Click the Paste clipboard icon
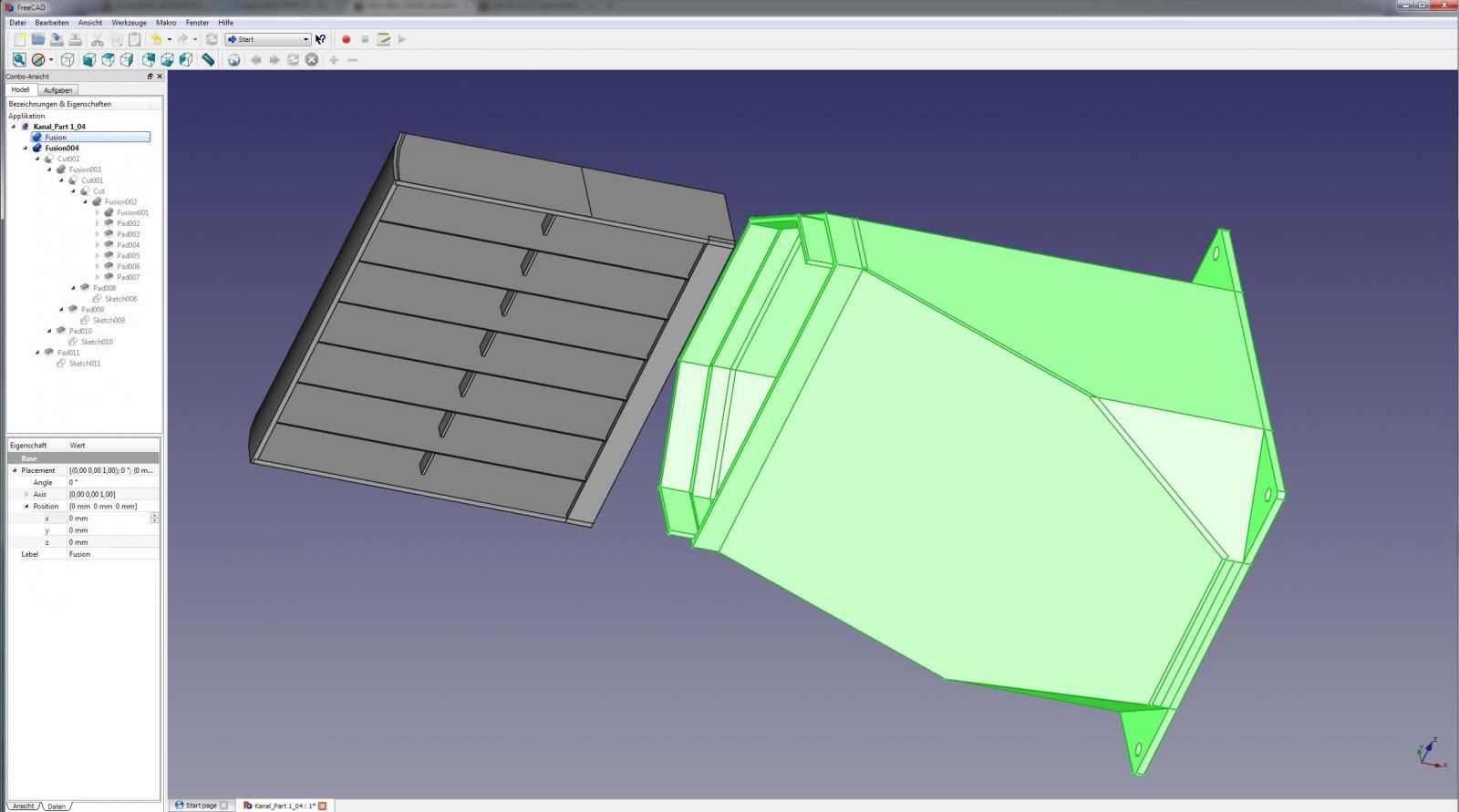 (x=135, y=39)
